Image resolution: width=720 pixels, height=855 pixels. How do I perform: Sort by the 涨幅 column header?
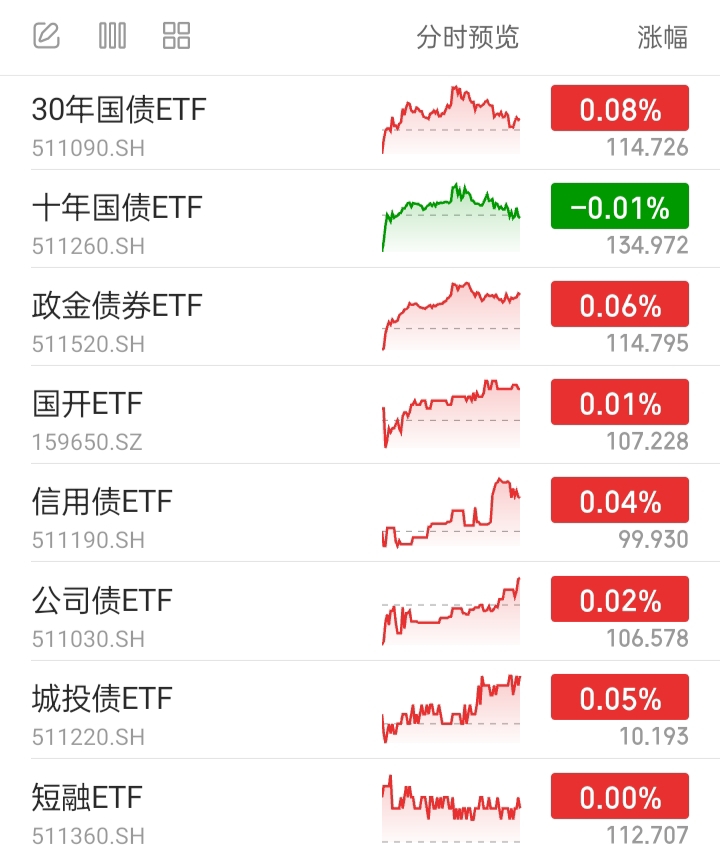tap(662, 37)
